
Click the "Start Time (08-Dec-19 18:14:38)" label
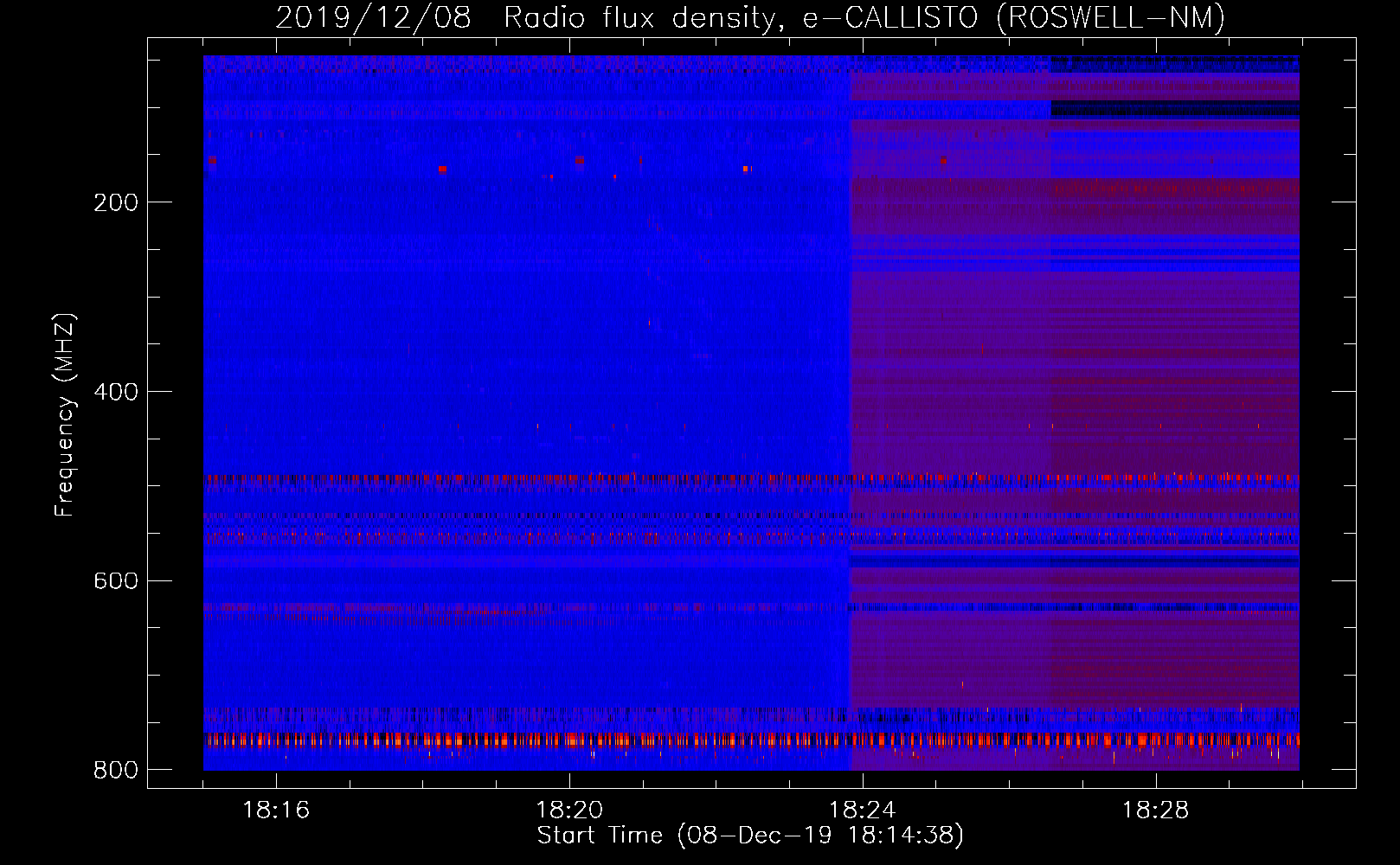point(750,836)
